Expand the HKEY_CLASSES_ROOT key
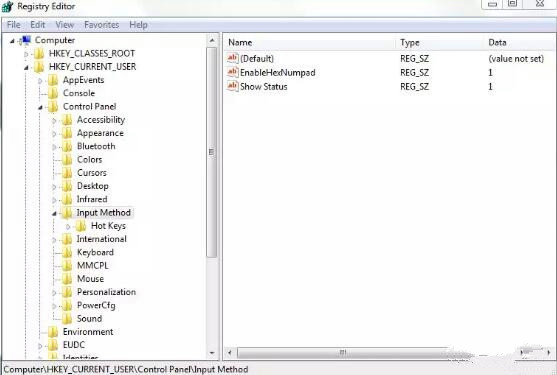Image resolution: width=557 pixels, height=375 pixels. coord(26,54)
